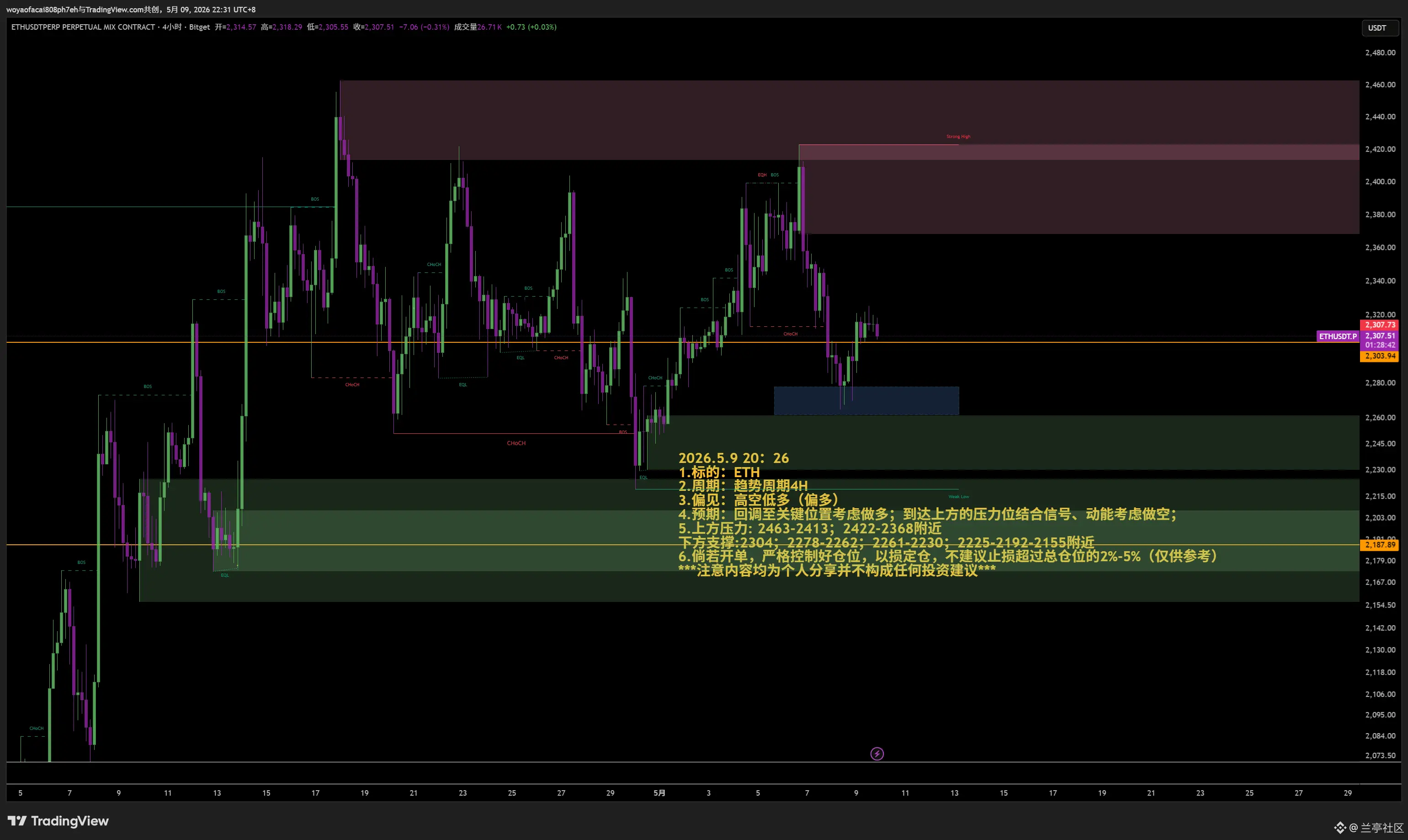Click the Bitget exchange name in legend
Viewport: 1408px width, 840px height.
click(199, 27)
